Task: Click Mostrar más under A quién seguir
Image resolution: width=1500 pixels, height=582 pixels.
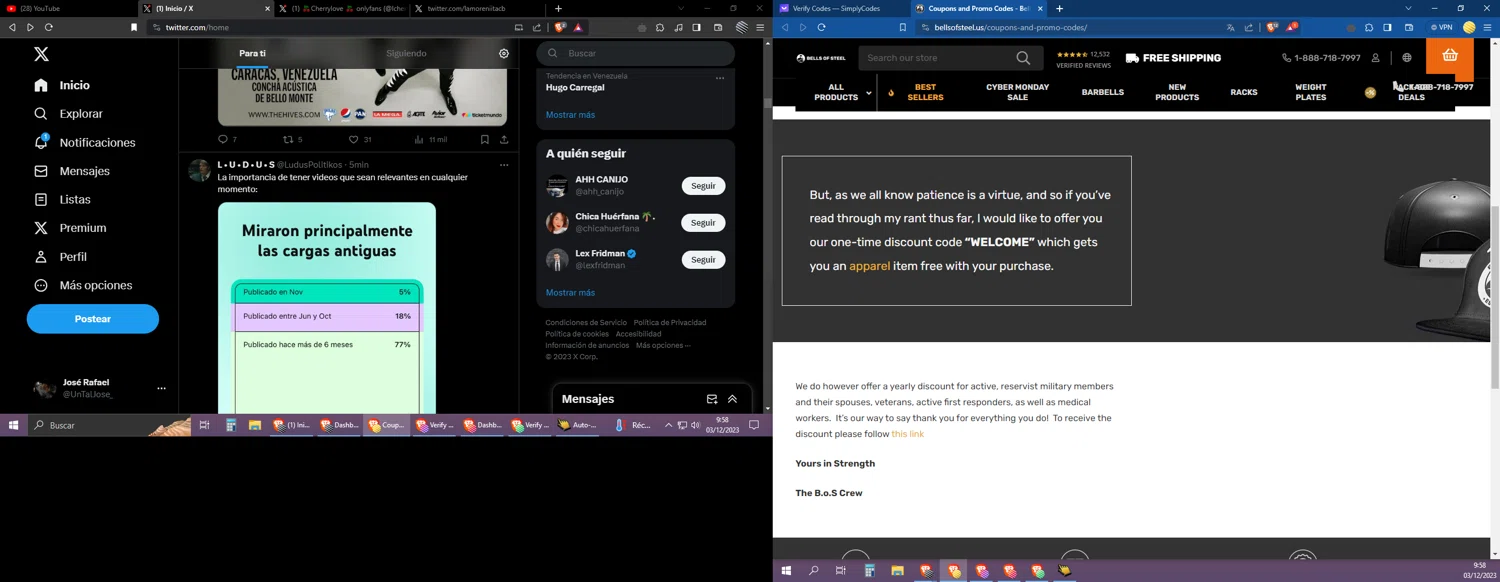Action: tap(570, 293)
